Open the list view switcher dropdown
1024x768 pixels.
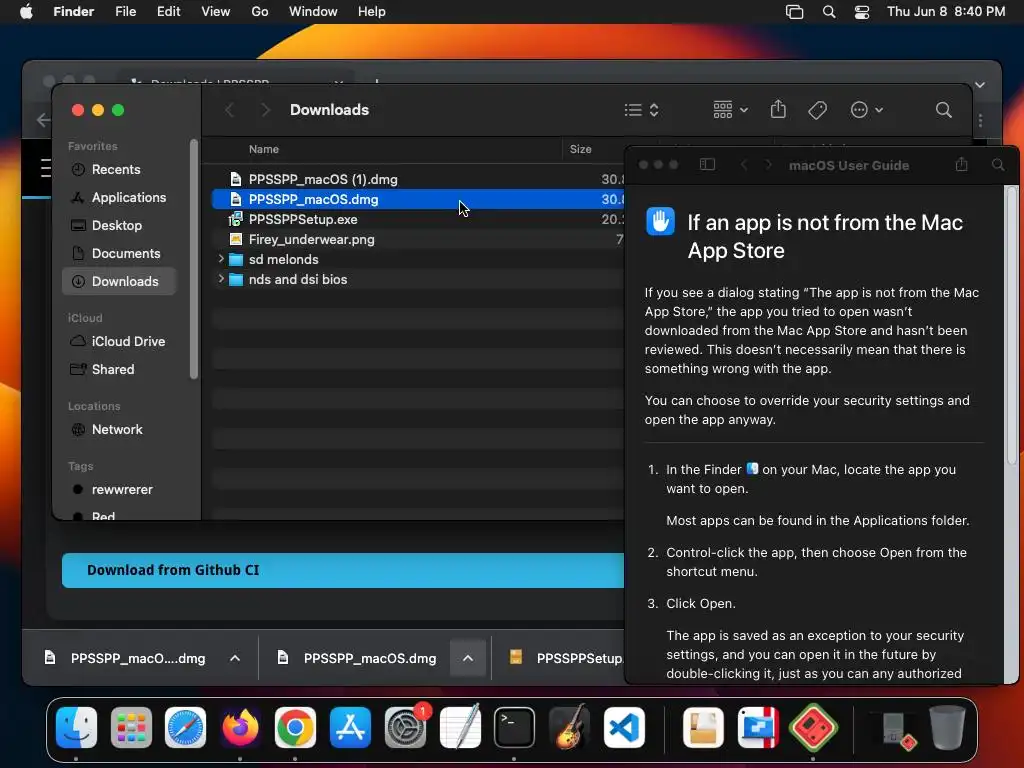[641, 110]
